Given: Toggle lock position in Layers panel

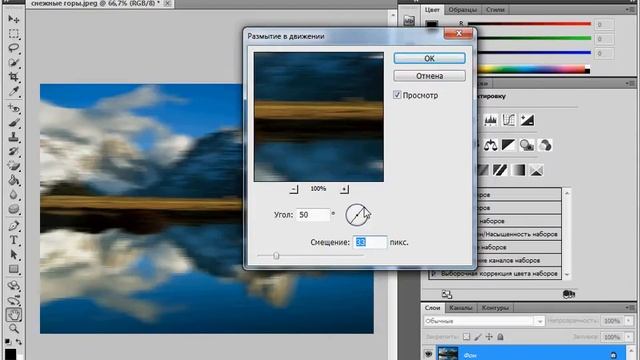Looking at the screenshot, I should coord(489,337).
